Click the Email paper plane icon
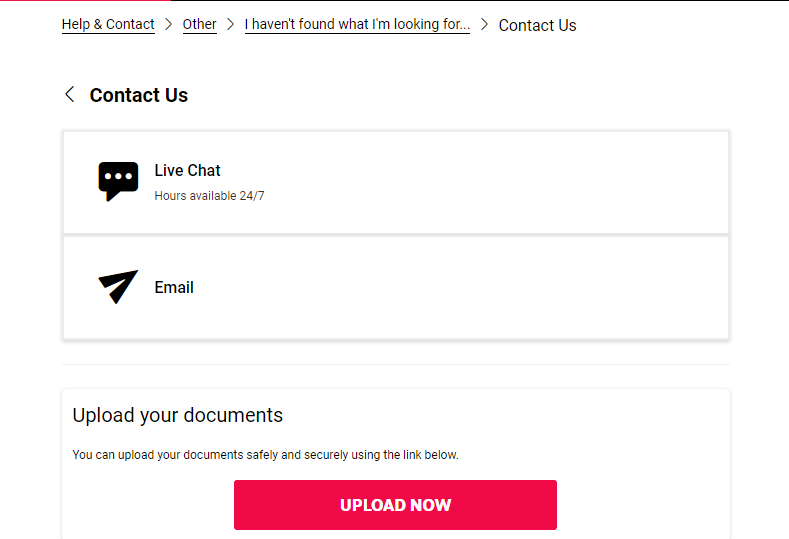 point(118,286)
